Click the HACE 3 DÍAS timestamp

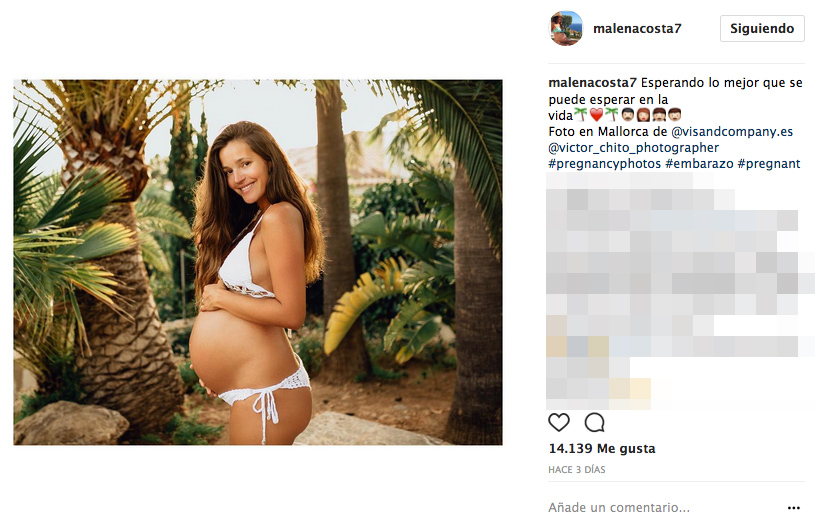point(576,469)
